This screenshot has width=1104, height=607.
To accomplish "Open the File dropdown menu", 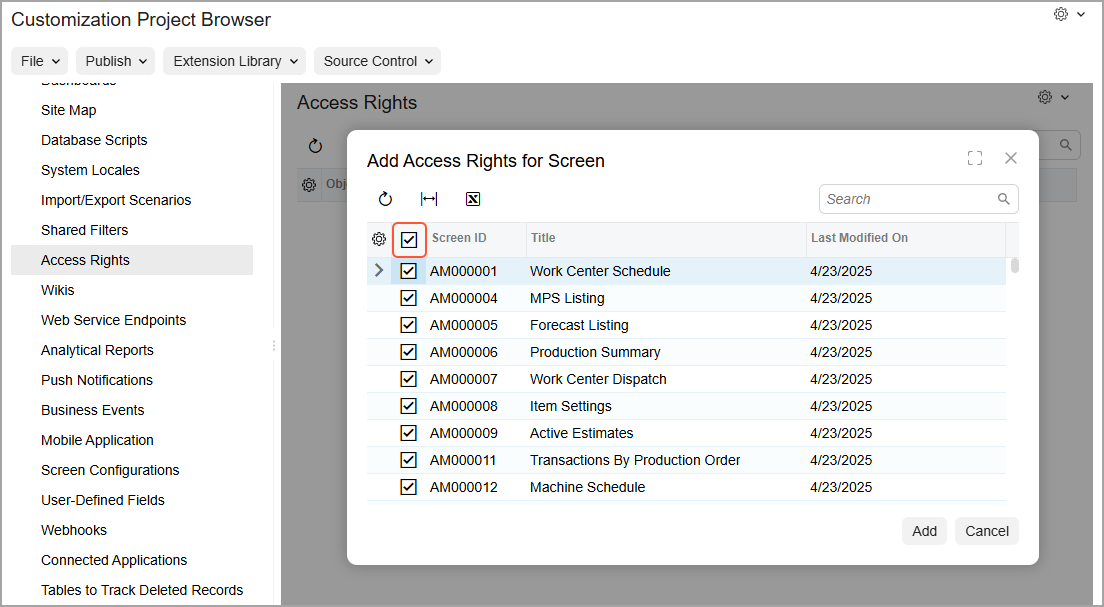I will 40,61.
